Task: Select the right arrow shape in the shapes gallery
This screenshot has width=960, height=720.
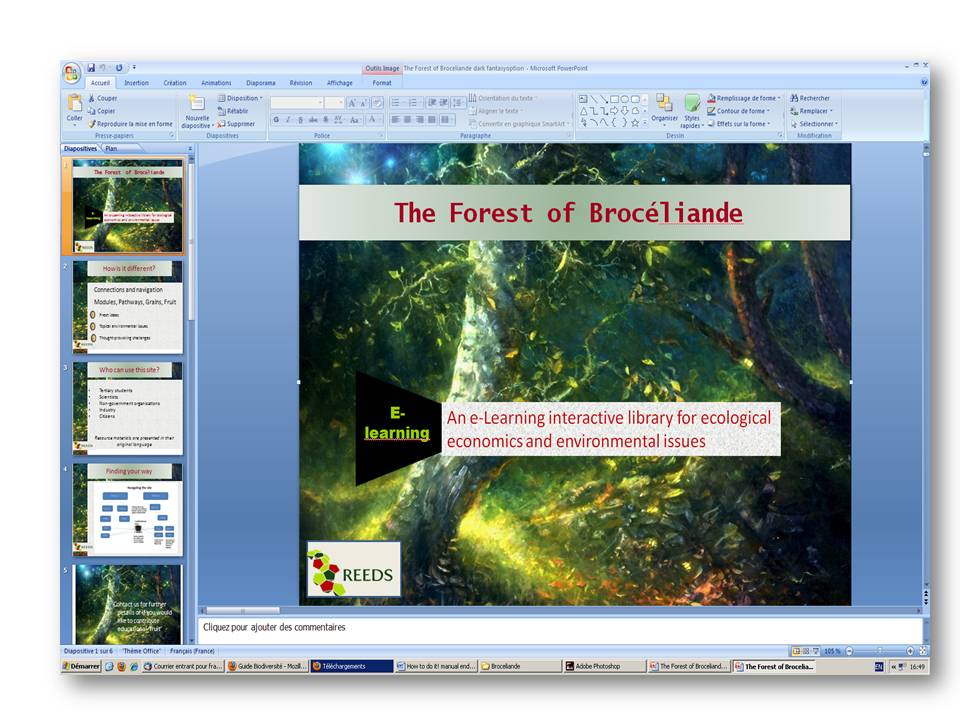Action: (614, 111)
